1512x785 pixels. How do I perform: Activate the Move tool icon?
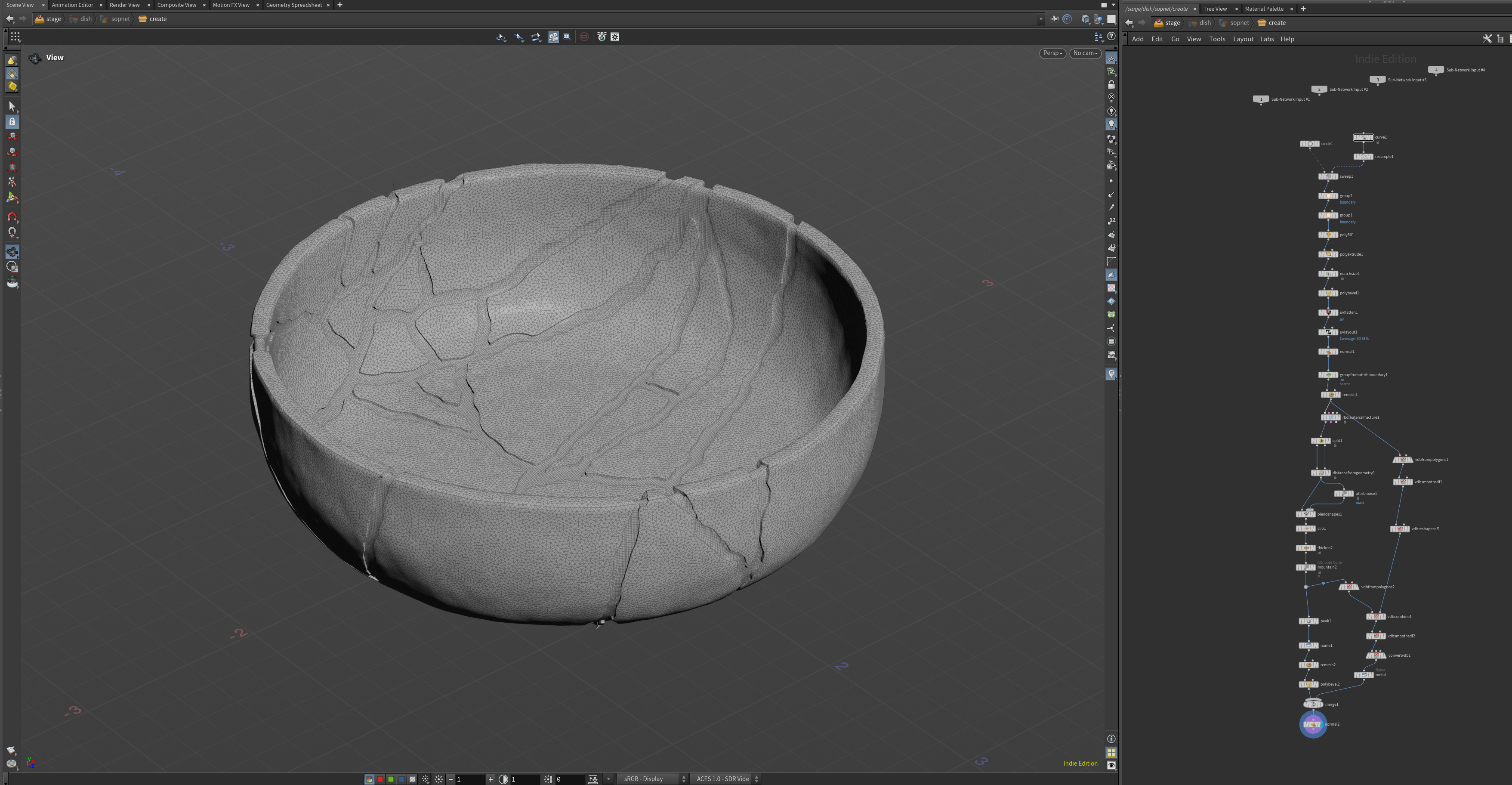click(12, 136)
